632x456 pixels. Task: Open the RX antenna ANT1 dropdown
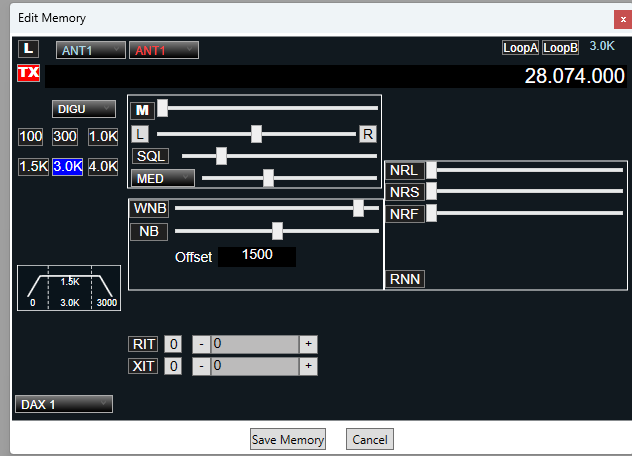click(x=91, y=50)
